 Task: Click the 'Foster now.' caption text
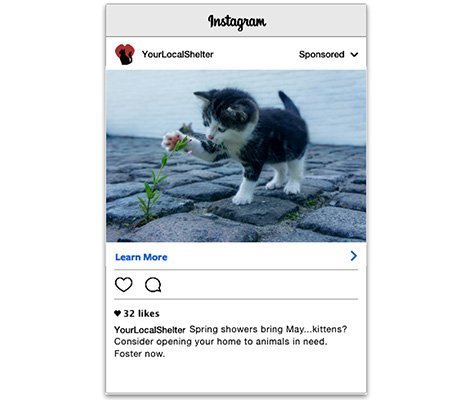[x=140, y=354]
